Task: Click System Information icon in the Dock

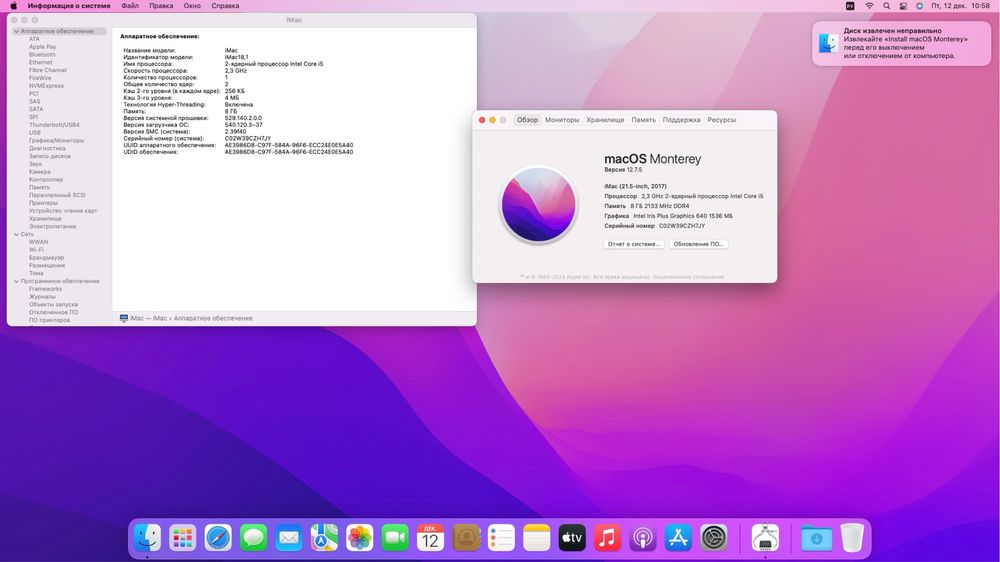Action: coord(765,538)
